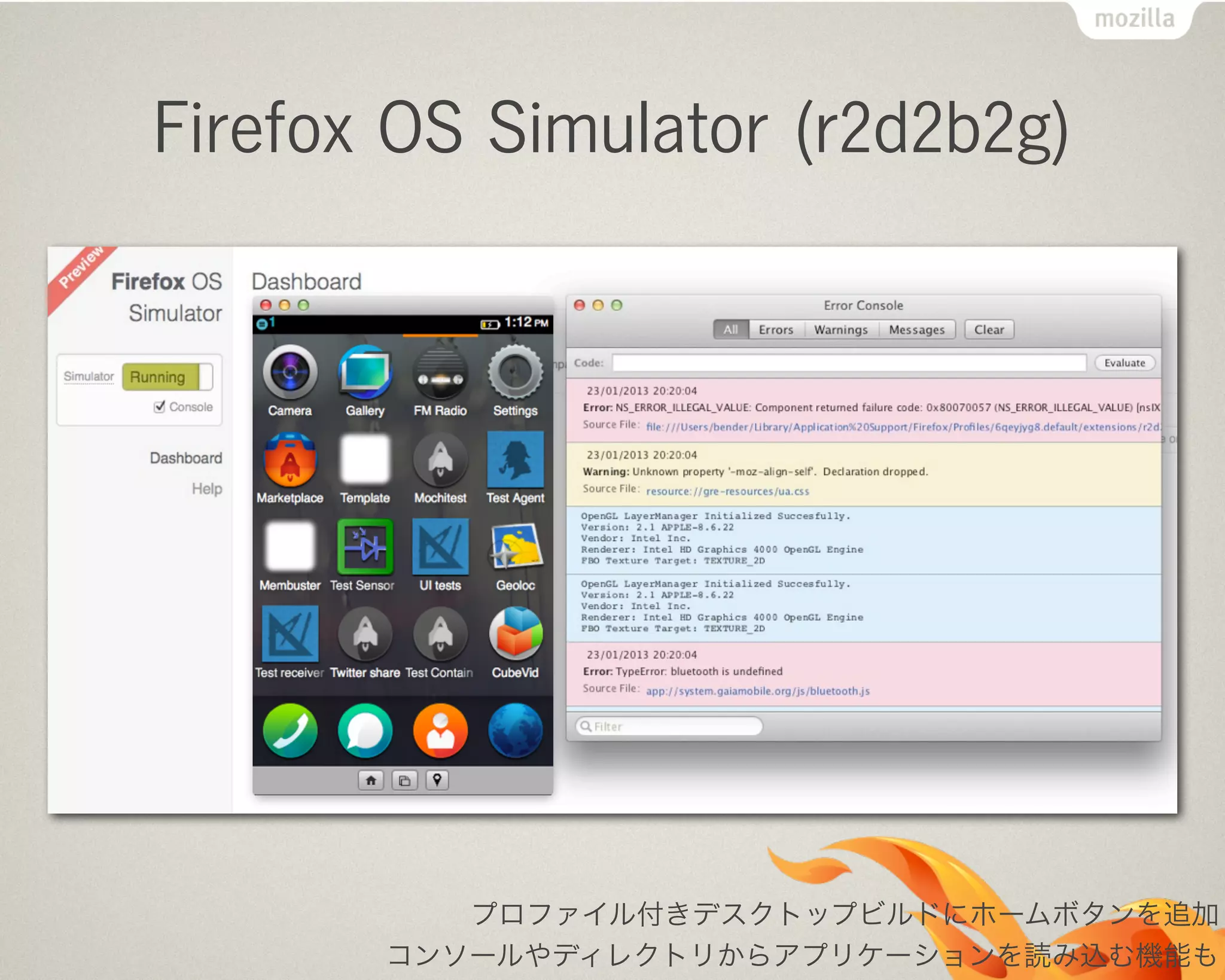This screenshot has width=1225, height=980.
Task: Open the Twitter share app
Action: coord(365,634)
